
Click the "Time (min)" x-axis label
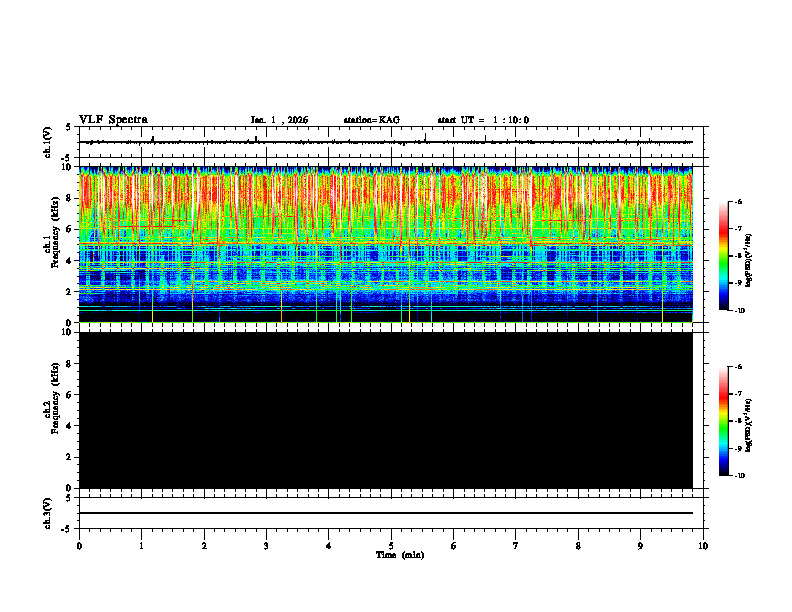click(x=400, y=555)
